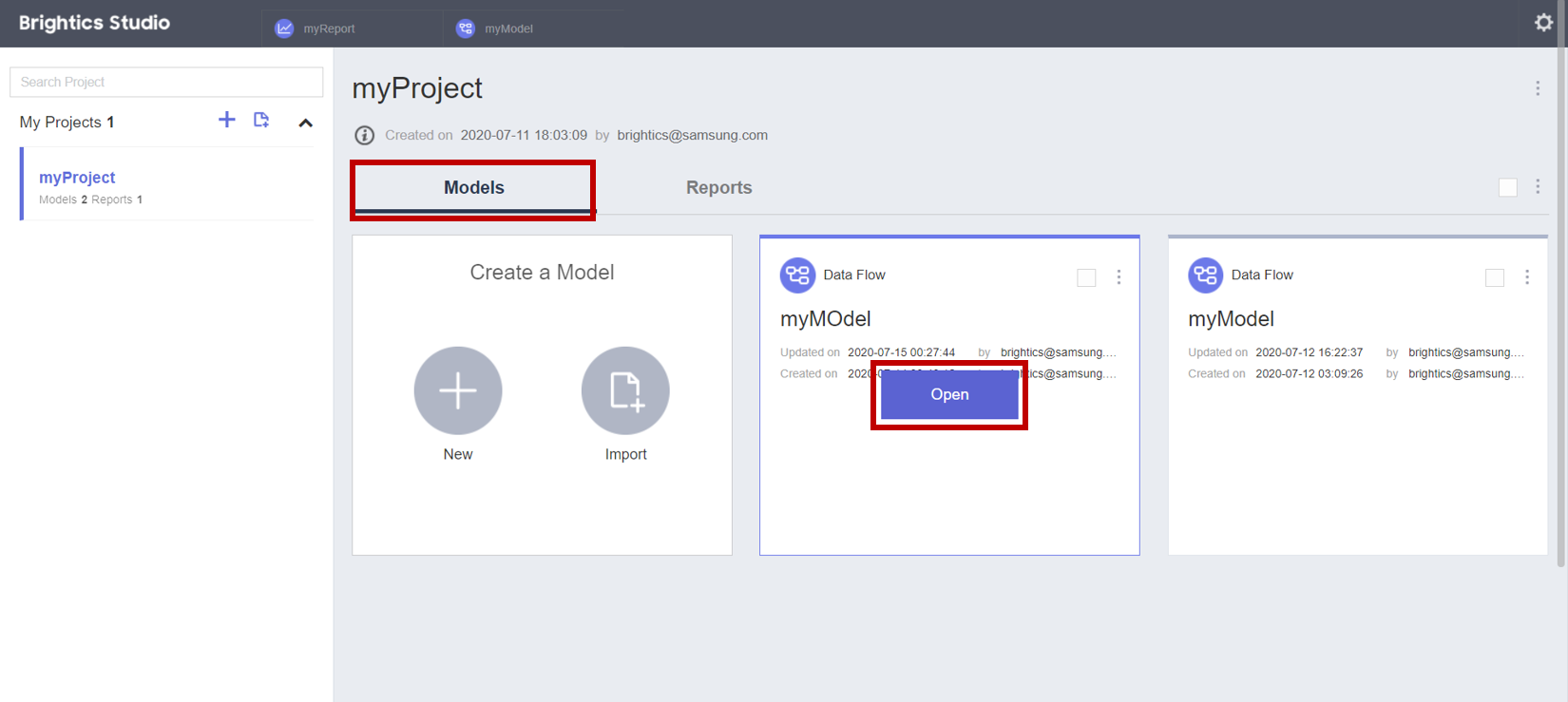Click the Brightics Studio logo
The width and height of the screenshot is (1568, 702).
94,23
